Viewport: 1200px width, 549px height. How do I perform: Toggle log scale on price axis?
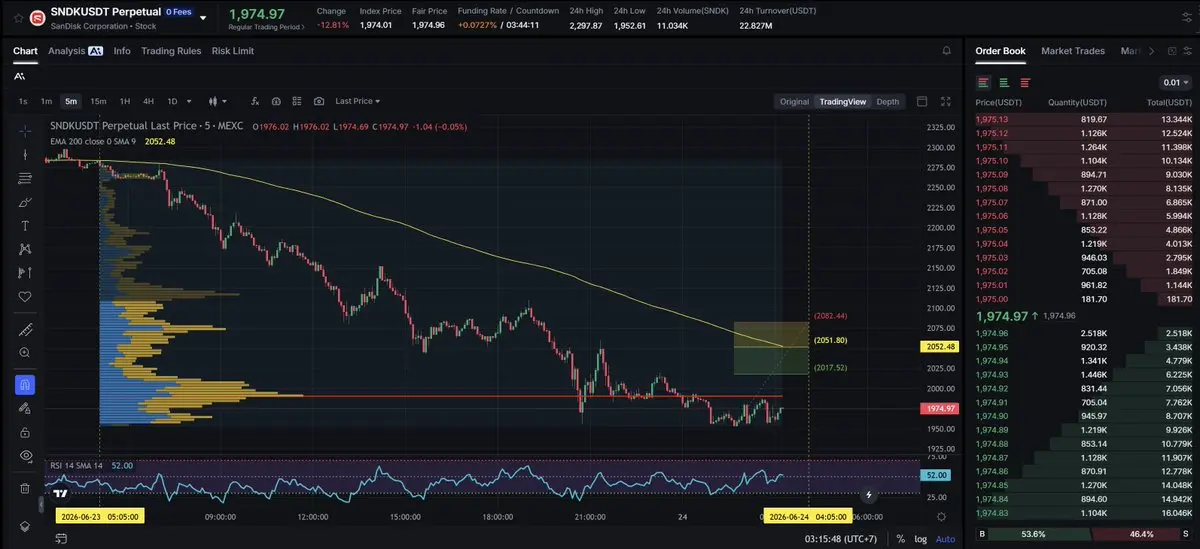tap(920, 538)
